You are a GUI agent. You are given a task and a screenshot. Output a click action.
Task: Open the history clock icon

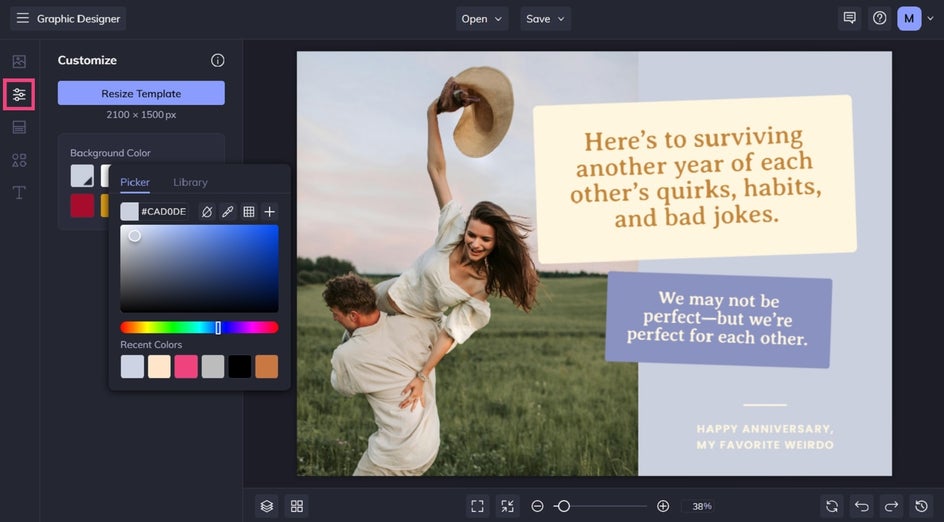pos(921,506)
